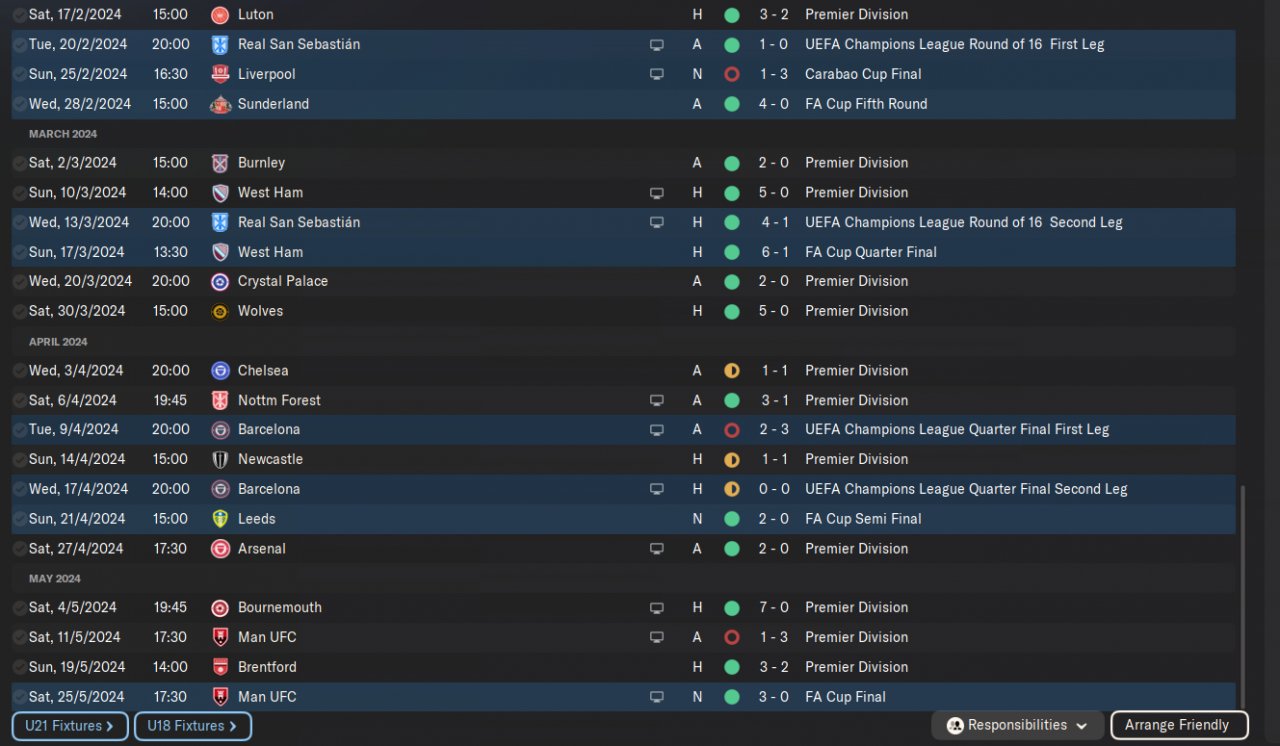Expand U21 Fixtures
The width and height of the screenshot is (1280, 746).
[x=70, y=726]
